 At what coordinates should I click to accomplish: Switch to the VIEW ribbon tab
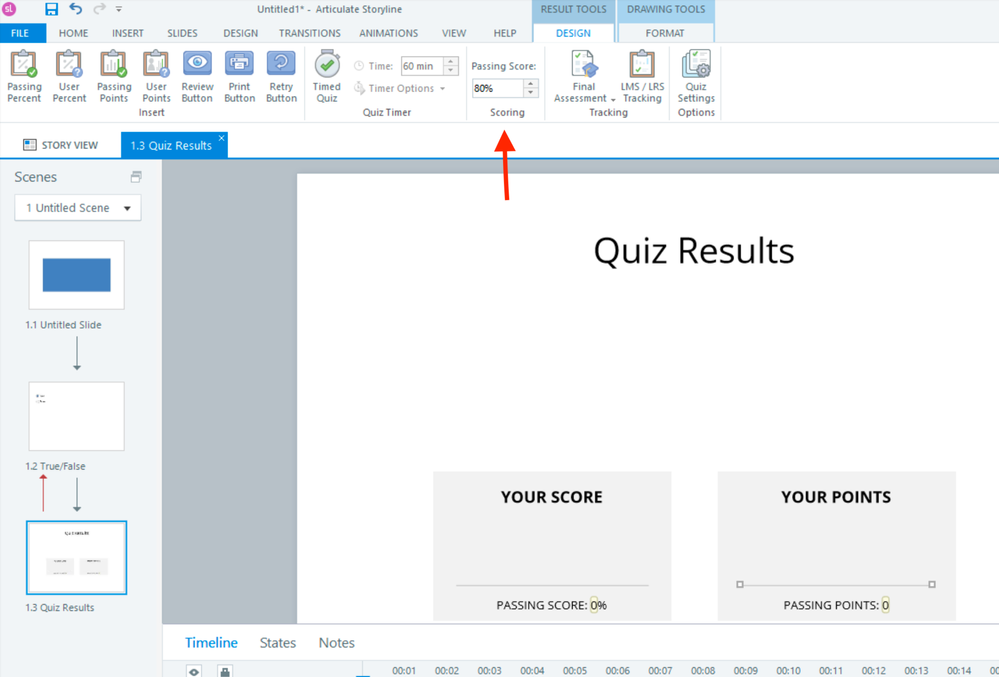454,33
